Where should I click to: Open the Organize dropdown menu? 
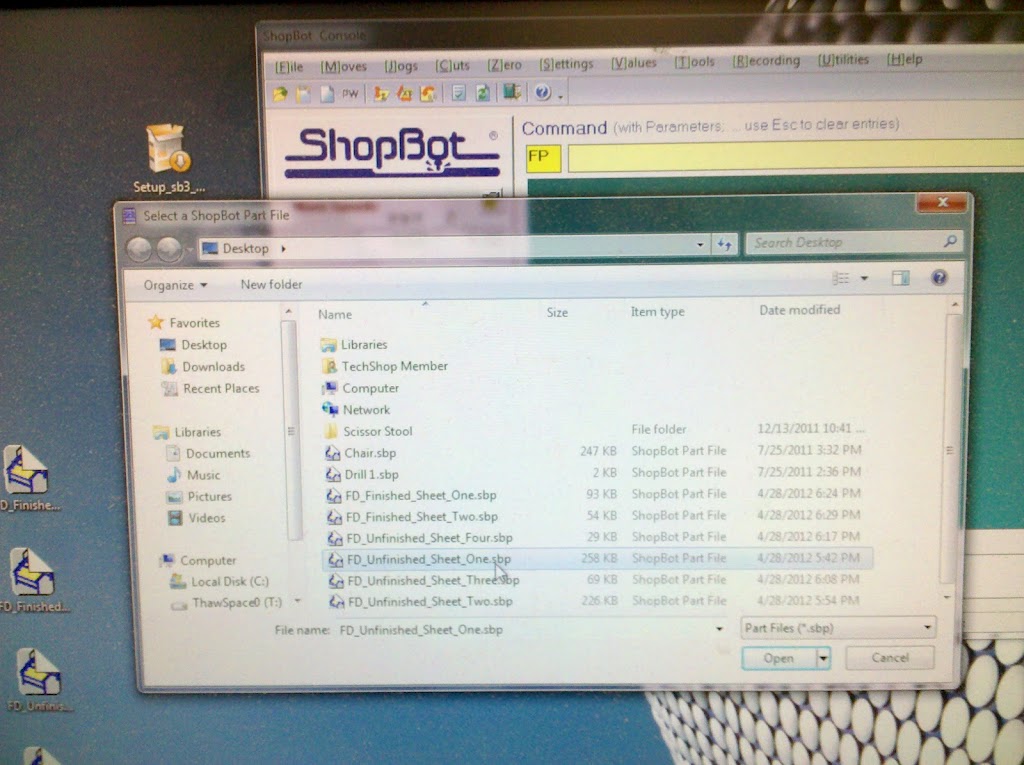(175, 285)
